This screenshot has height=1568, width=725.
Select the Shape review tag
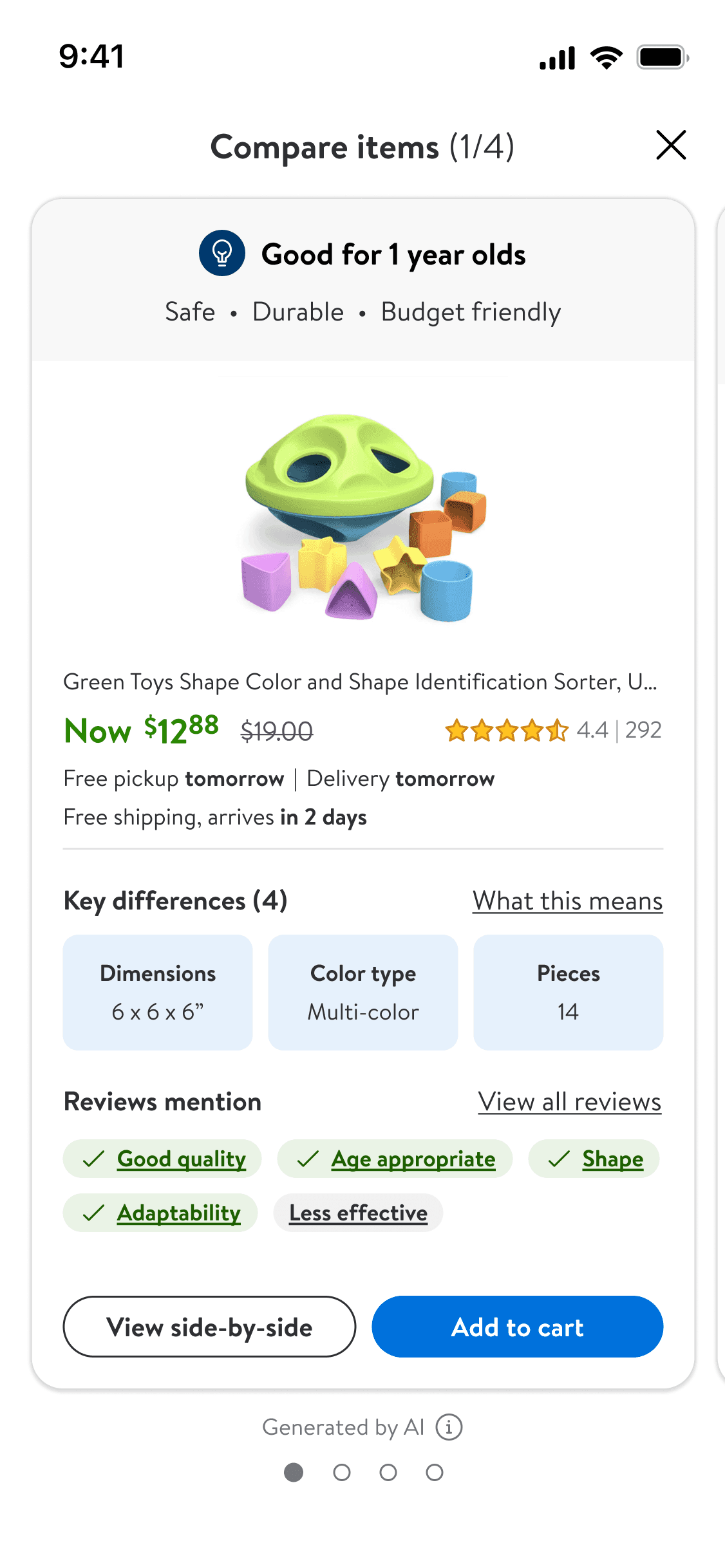pos(594,1159)
